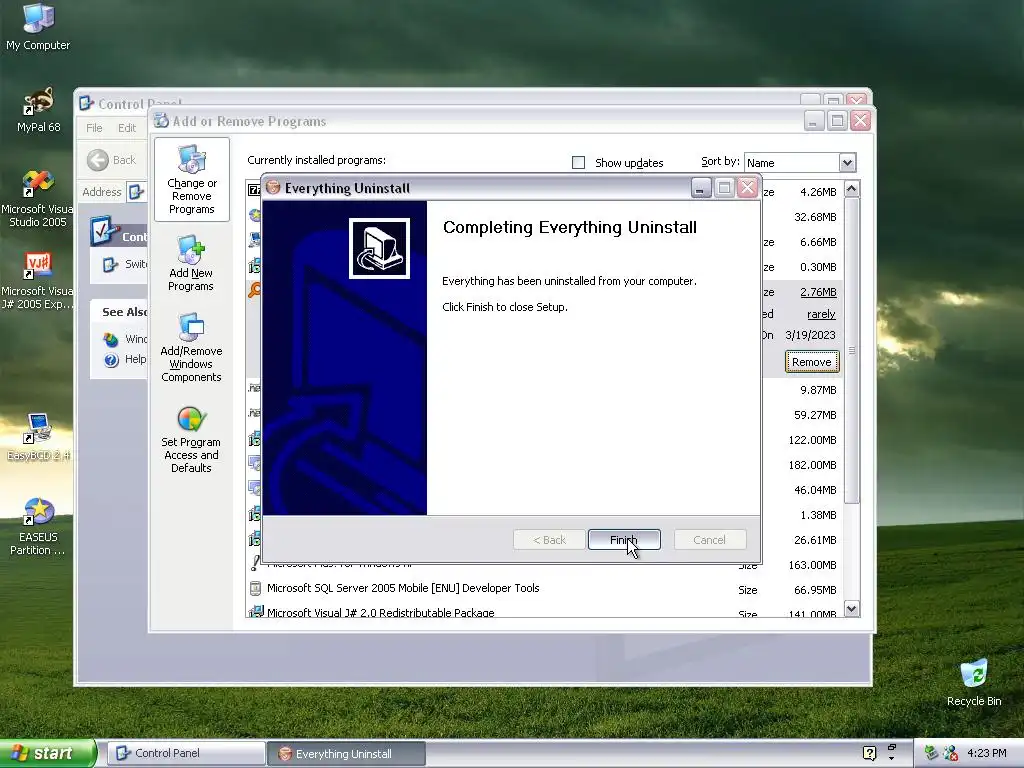Viewport: 1024px width, 768px height.
Task: Open Set Program Access and Defaults
Action: click(x=191, y=440)
